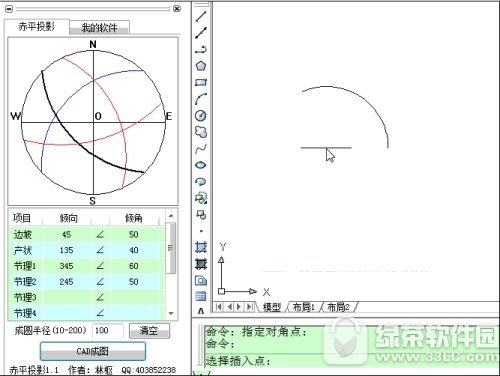The image size is (500, 376).
Task: Select the 边坡 row label
Action: 23,235
